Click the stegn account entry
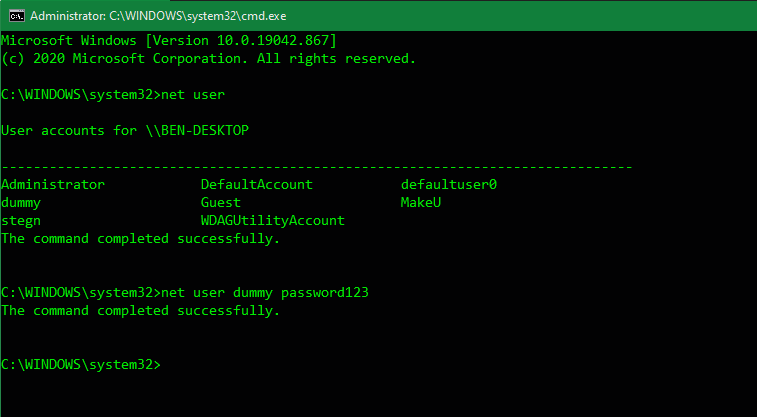 click(21, 221)
